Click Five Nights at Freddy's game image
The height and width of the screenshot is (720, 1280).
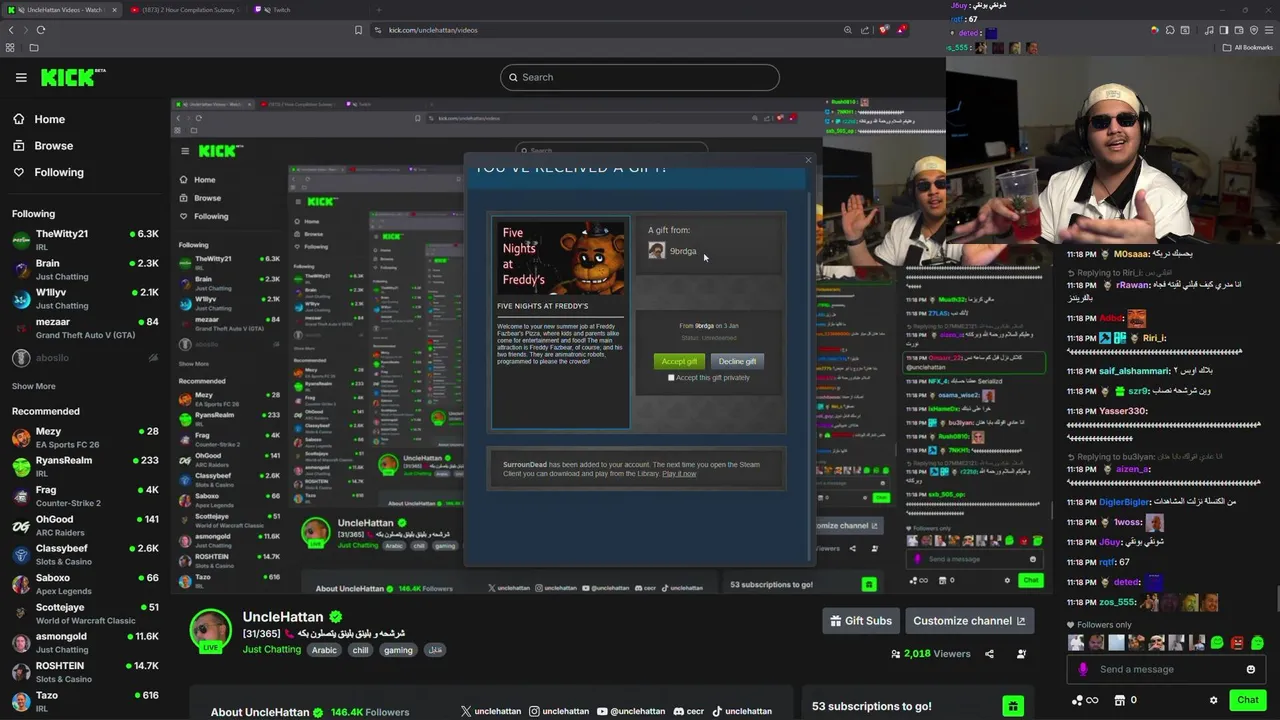coord(562,257)
